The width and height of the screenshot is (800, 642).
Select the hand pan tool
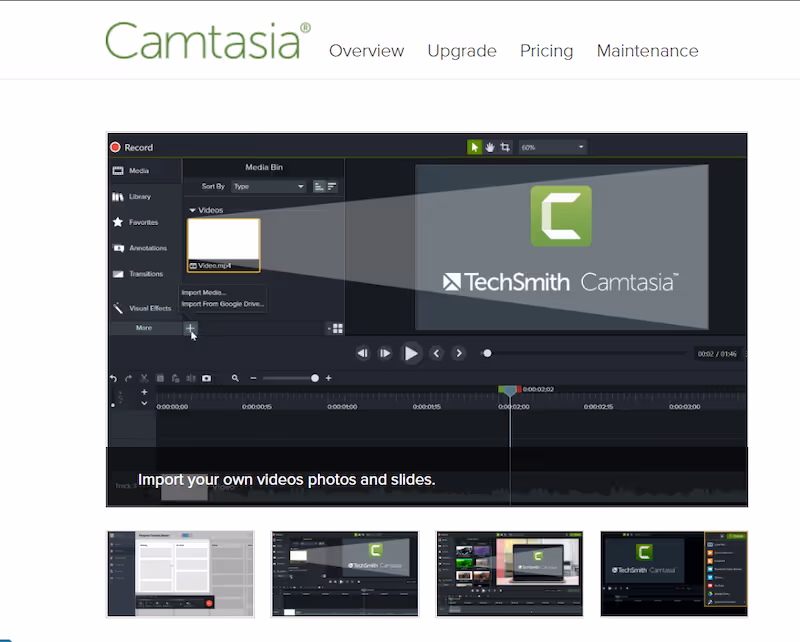click(x=490, y=147)
